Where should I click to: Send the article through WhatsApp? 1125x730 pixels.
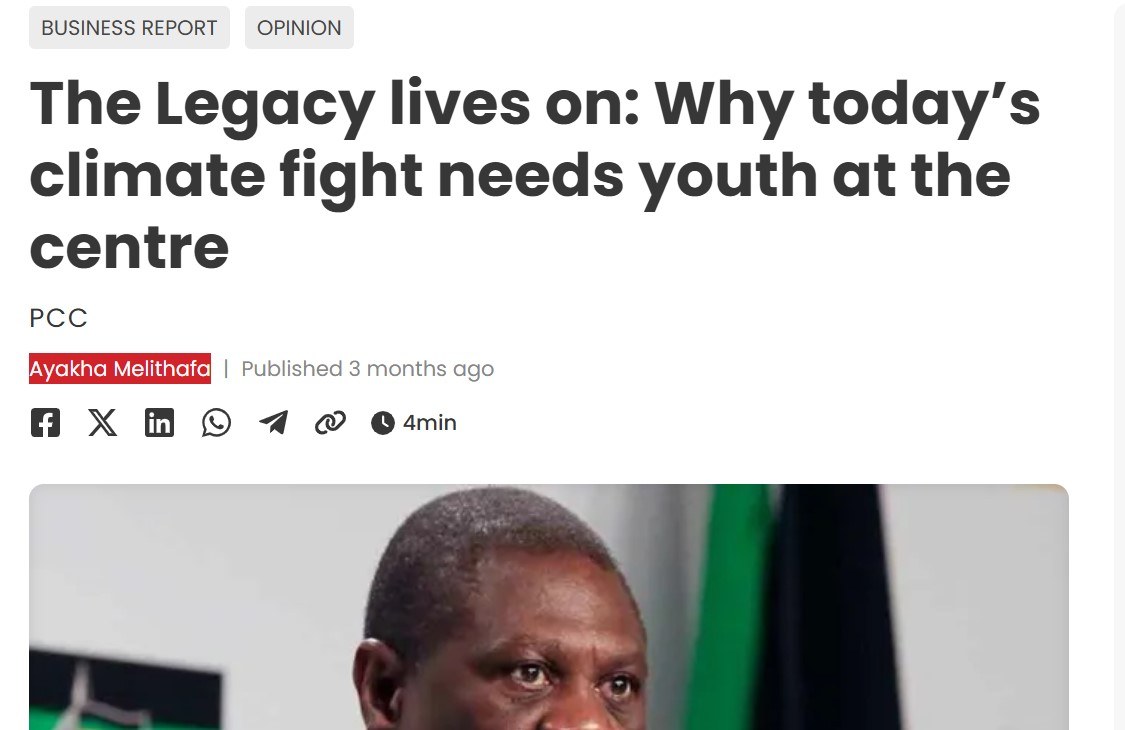pyautogui.click(x=216, y=423)
